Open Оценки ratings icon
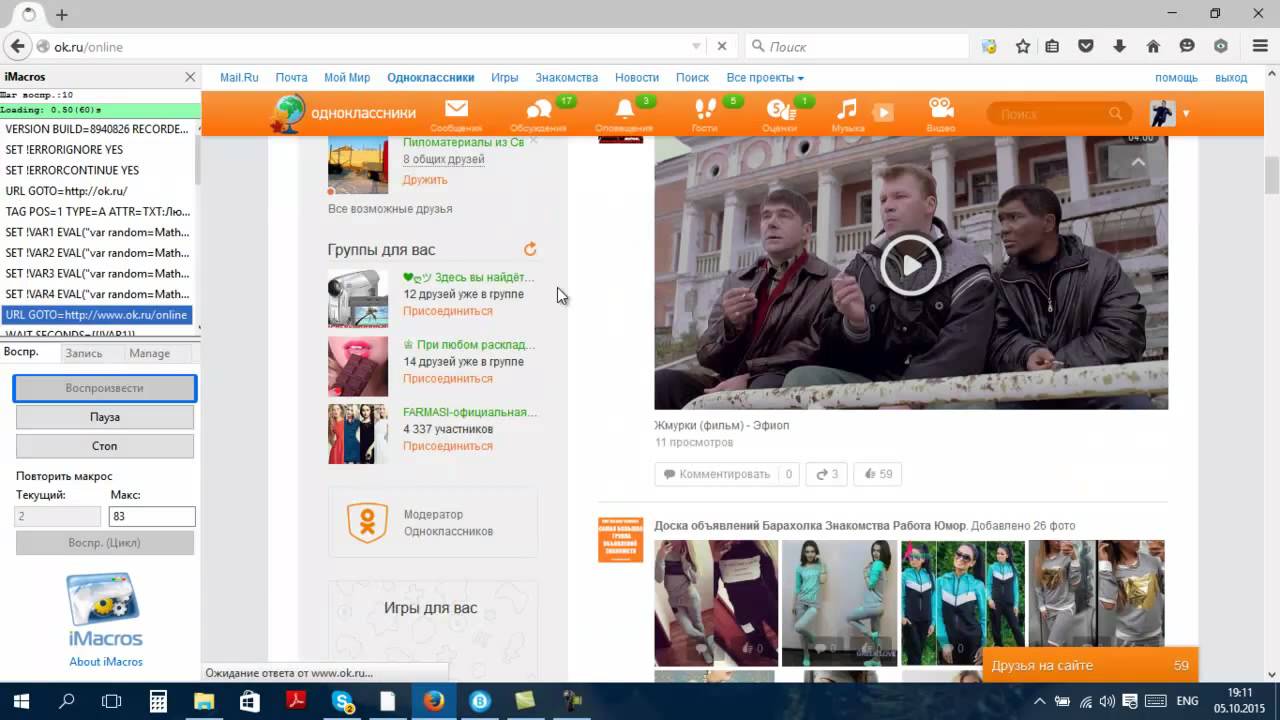1280x720 pixels. pos(779,115)
